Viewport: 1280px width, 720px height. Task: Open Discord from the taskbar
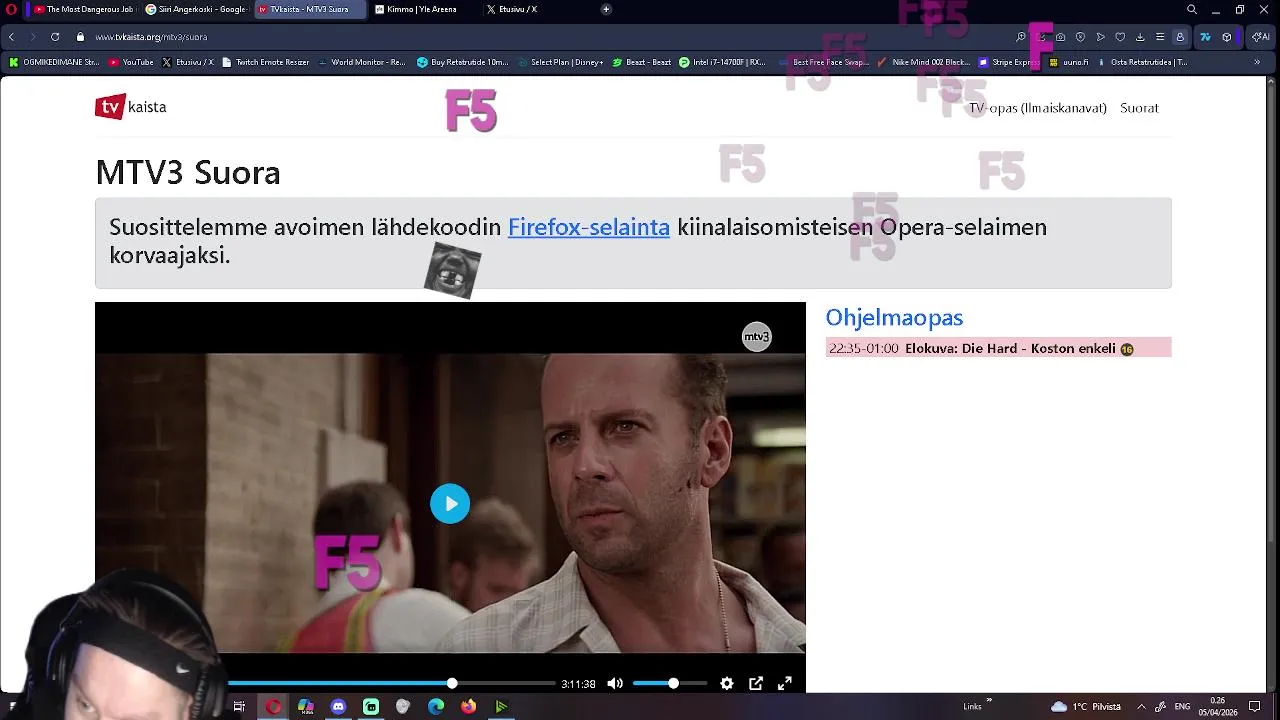338,707
